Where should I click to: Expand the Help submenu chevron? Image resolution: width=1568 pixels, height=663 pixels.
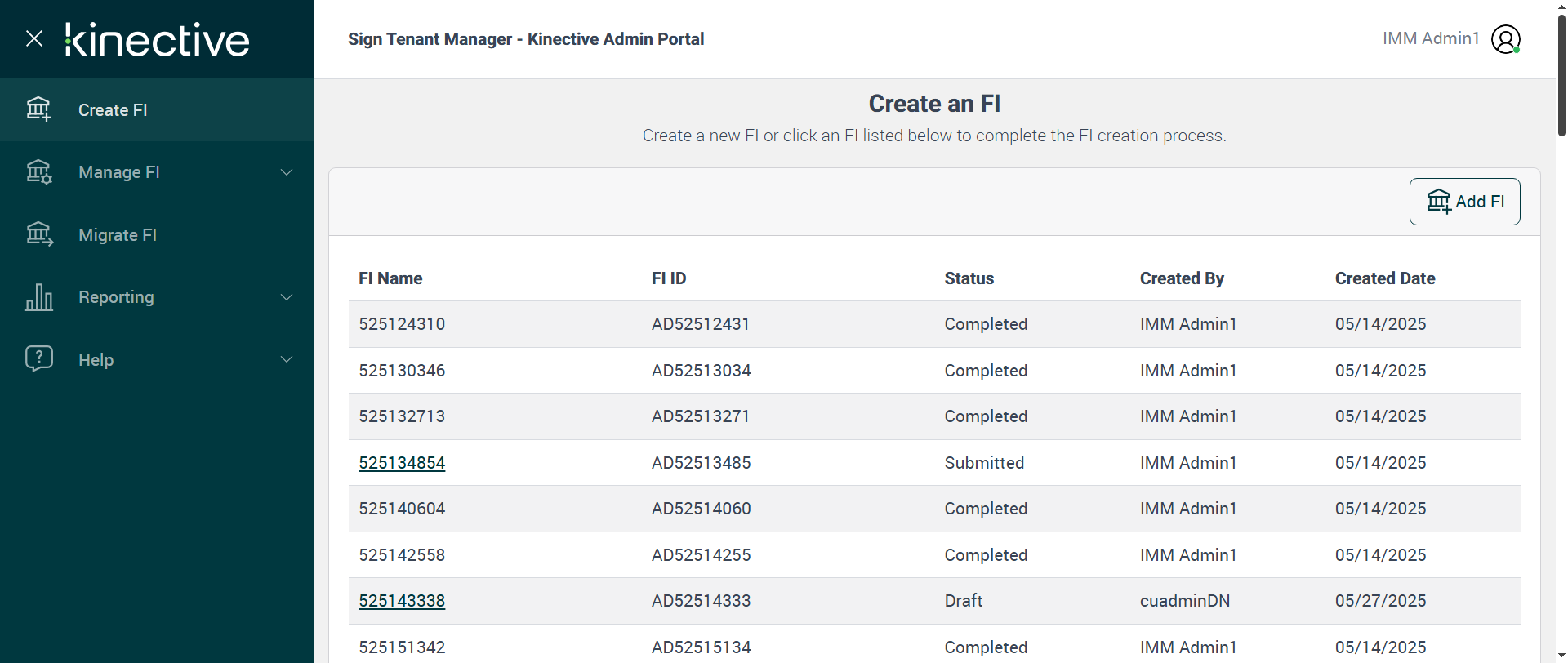[287, 359]
